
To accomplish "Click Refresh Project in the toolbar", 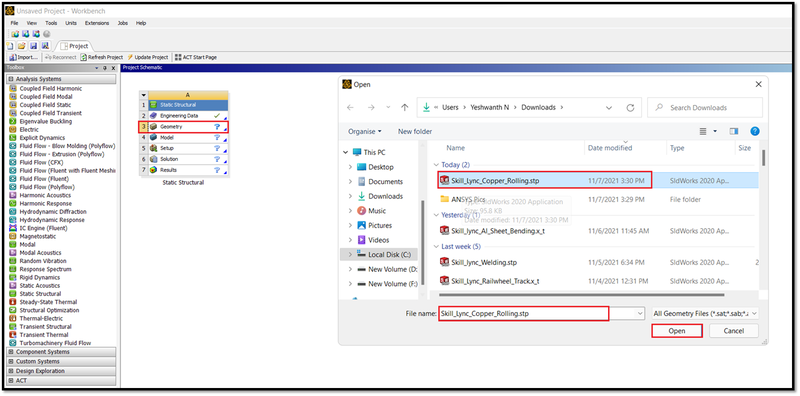I will click(x=102, y=57).
